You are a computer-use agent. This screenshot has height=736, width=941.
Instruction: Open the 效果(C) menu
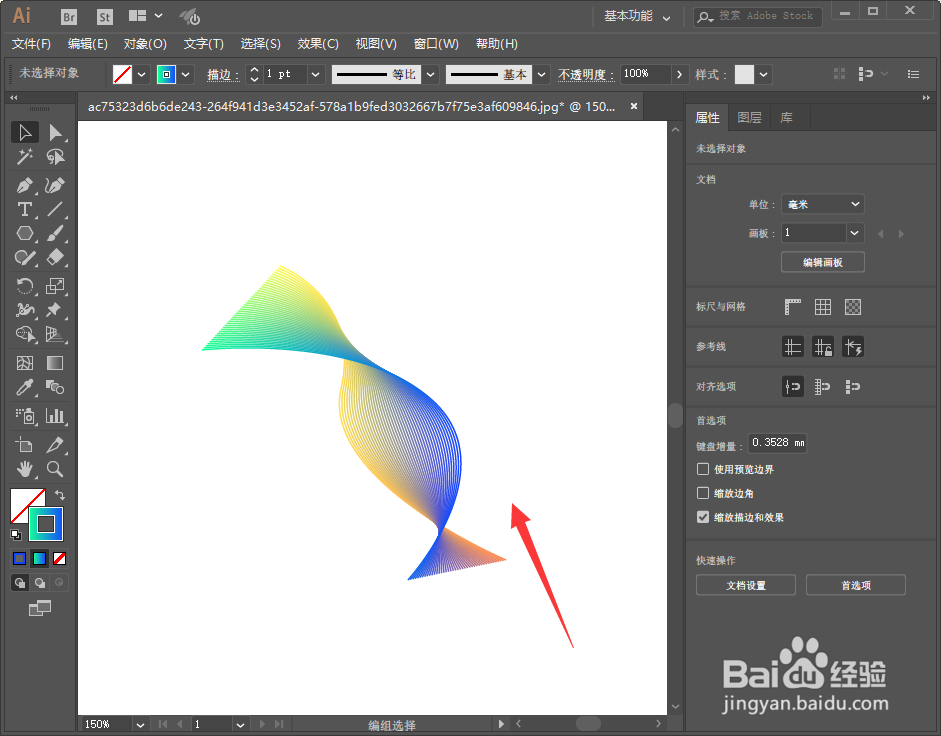[x=318, y=44]
